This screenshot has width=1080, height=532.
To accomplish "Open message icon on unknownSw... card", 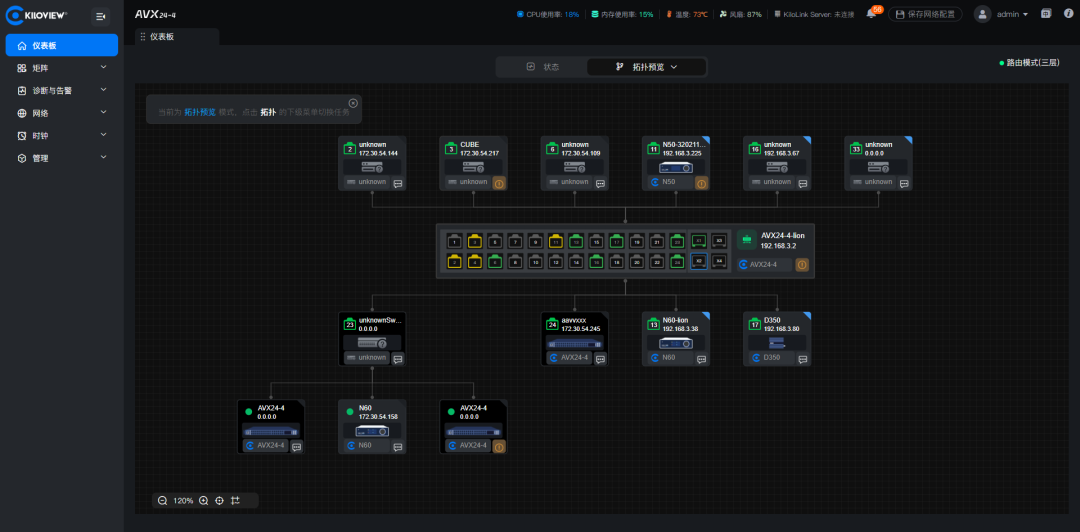I will 398,358.
